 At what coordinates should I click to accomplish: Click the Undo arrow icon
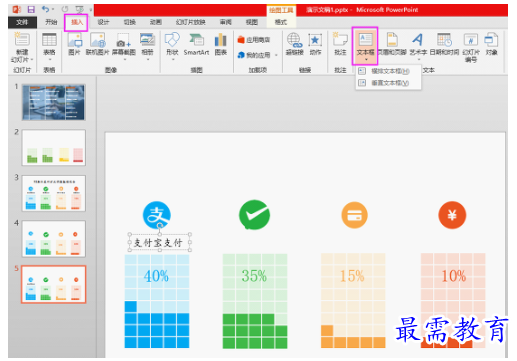(x=45, y=9)
